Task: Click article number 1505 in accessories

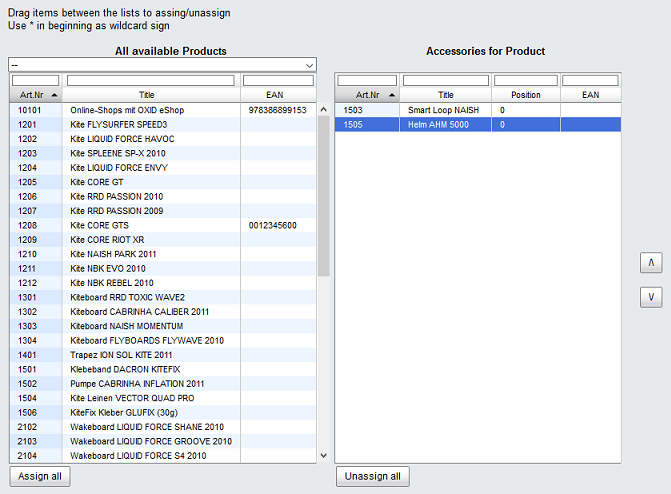Action: (353, 125)
